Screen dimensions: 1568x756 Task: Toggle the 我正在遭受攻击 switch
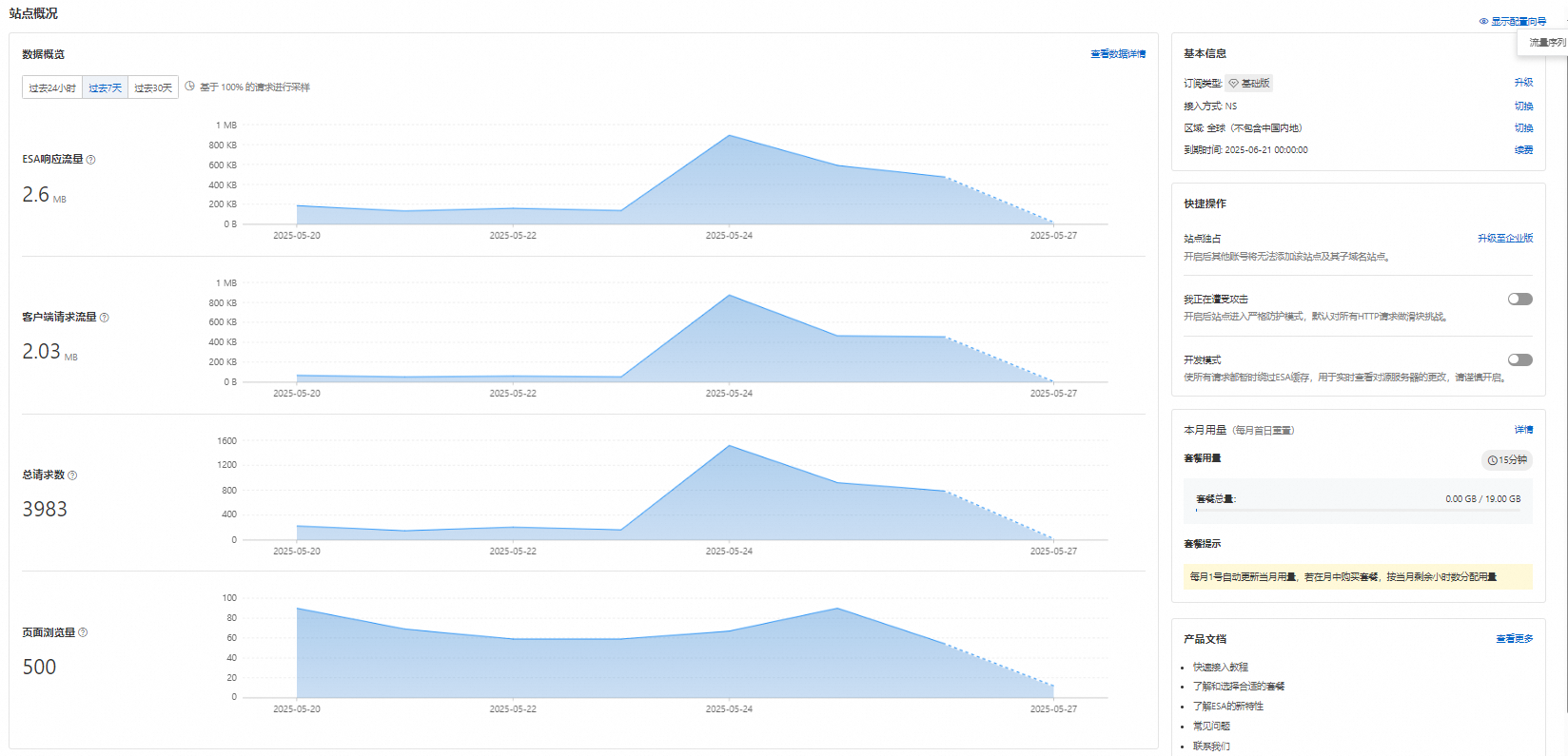pos(1520,300)
